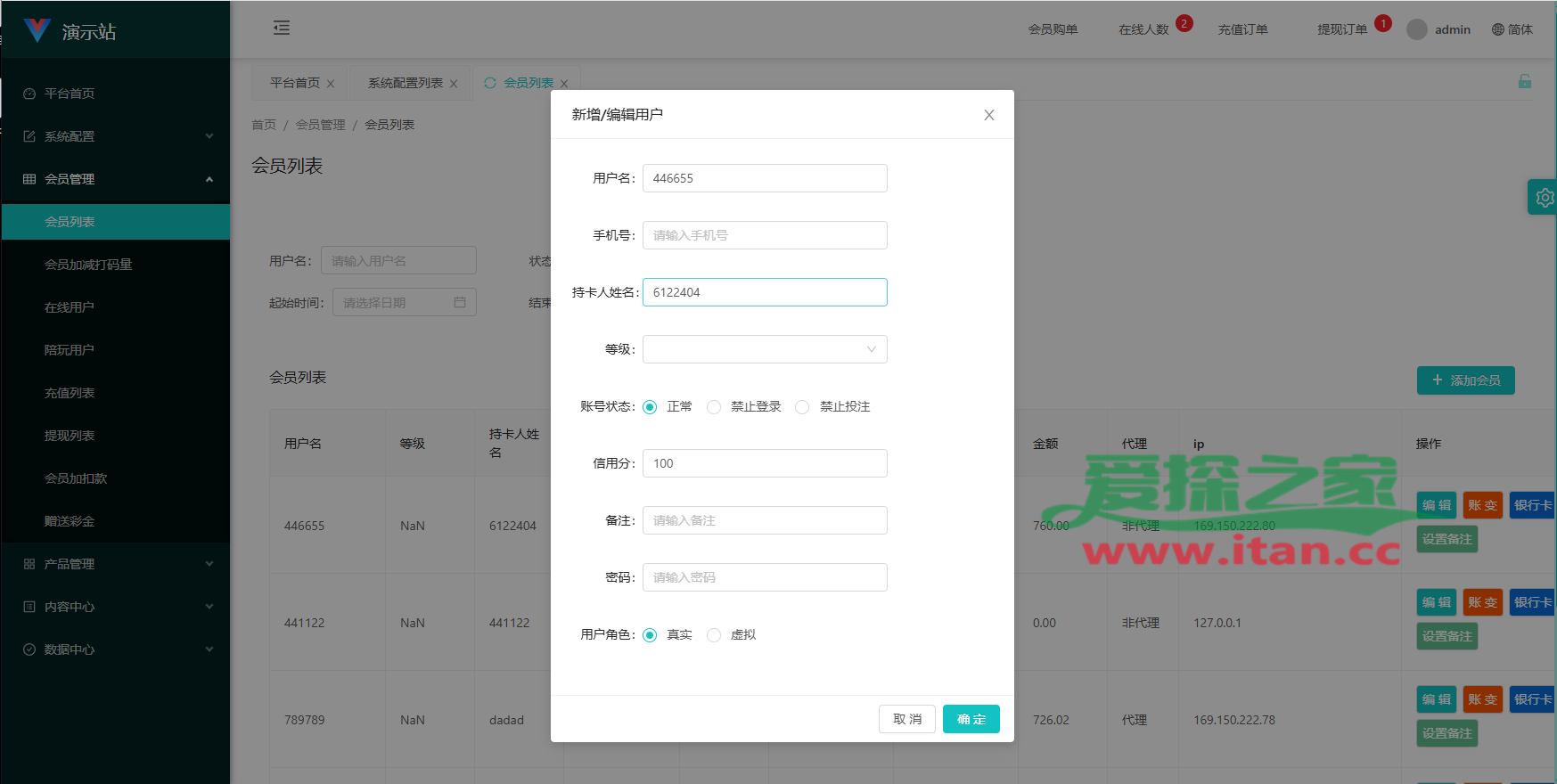The image size is (1557, 784).
Task: Open 充值列表 in sidebar
Action: pos(70,393)
